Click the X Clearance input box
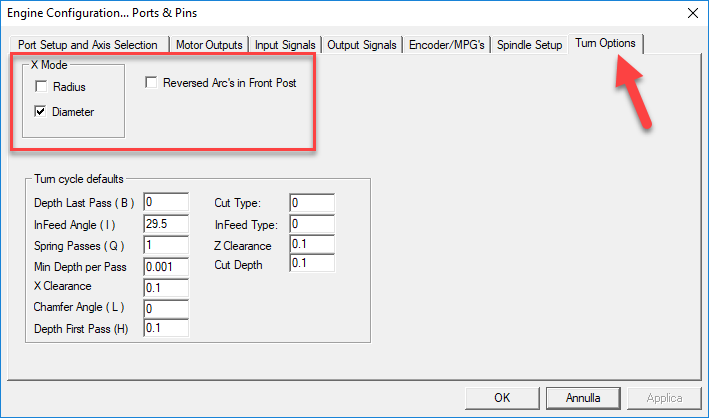 [x=166, y=287]
